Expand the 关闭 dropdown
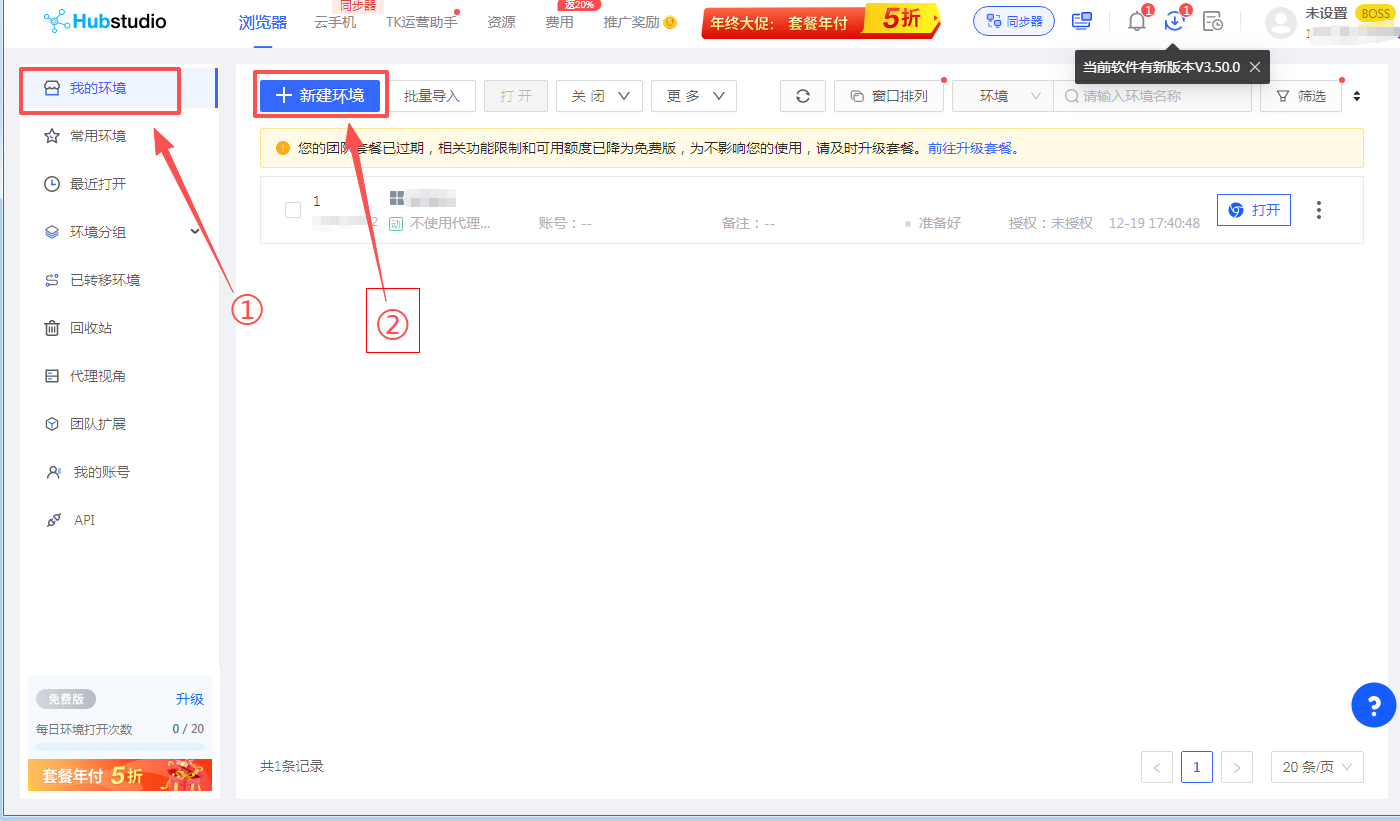This screenshot has width=1400, height=821. pyautogui.click(x=598, y=95)
